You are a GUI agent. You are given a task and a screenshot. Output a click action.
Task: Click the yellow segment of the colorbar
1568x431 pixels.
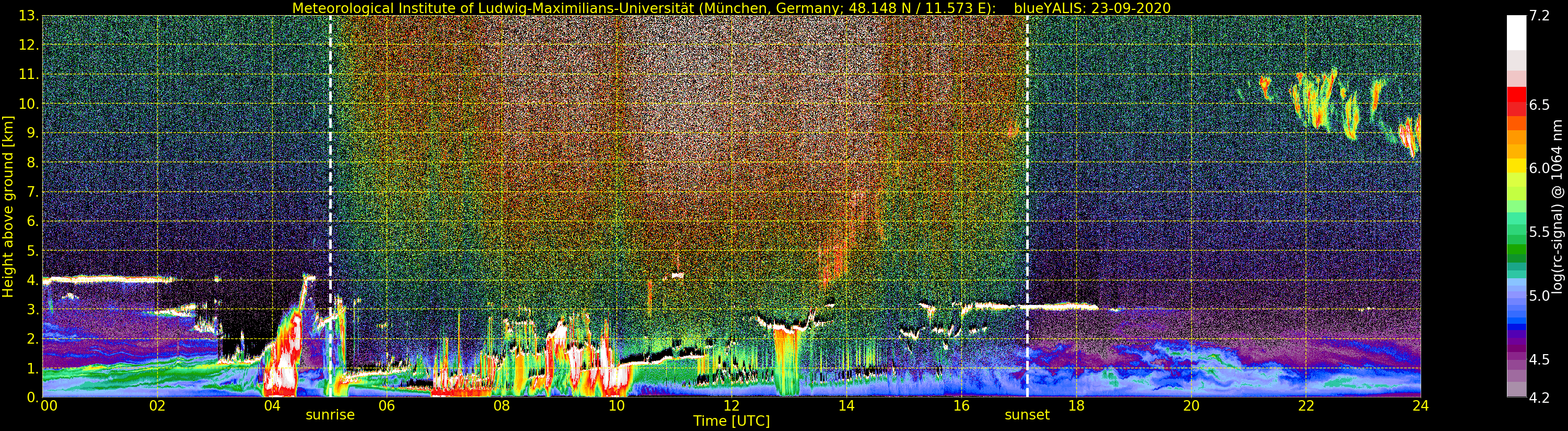point(1516,166)
